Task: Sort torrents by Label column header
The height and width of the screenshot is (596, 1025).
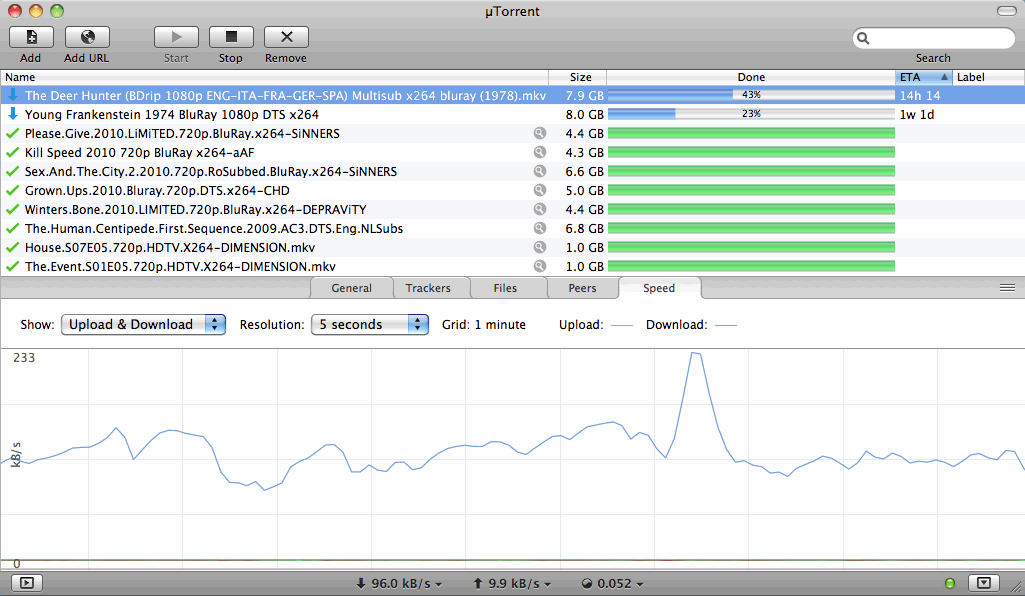Action: pos(988,77)
